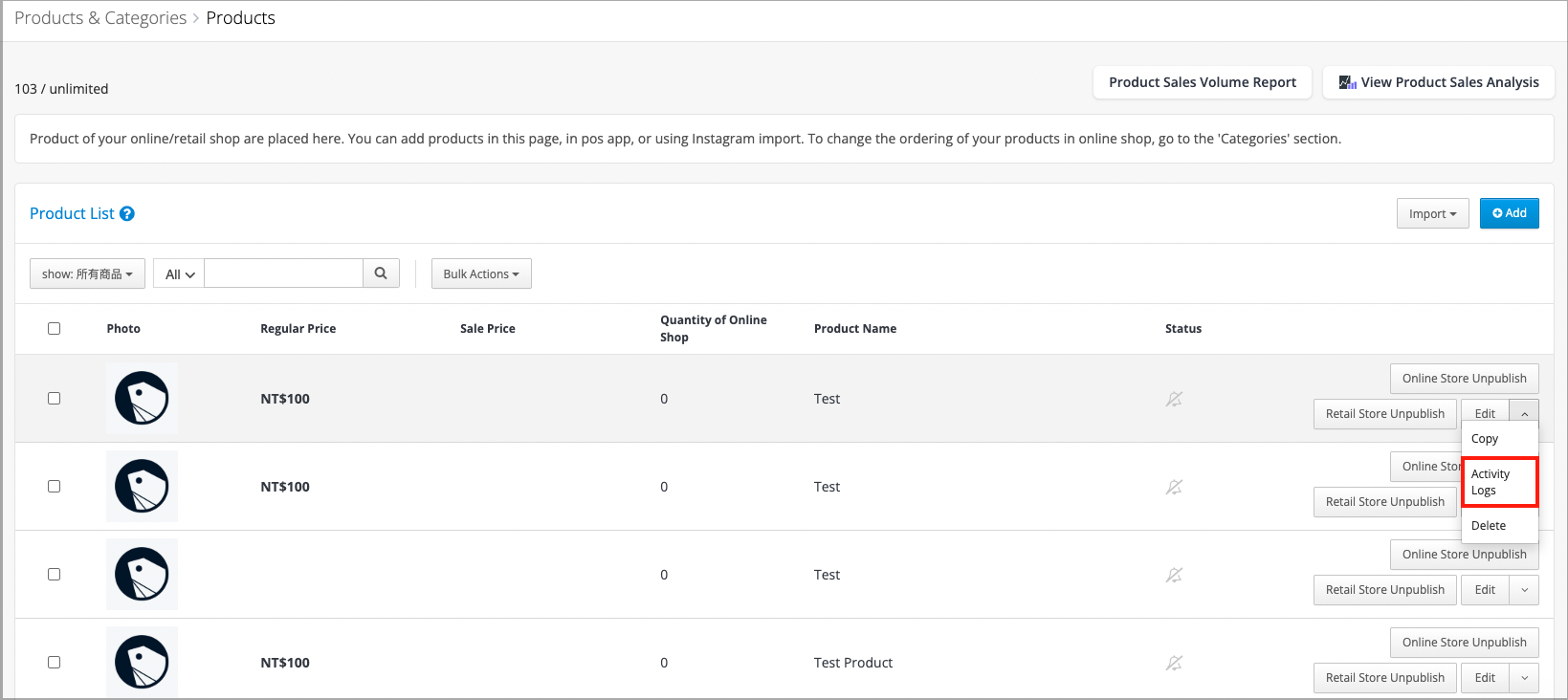Expand the third Test row's Edit menu arrow
Viewport: 1568px width, 700px height.
1524,590
